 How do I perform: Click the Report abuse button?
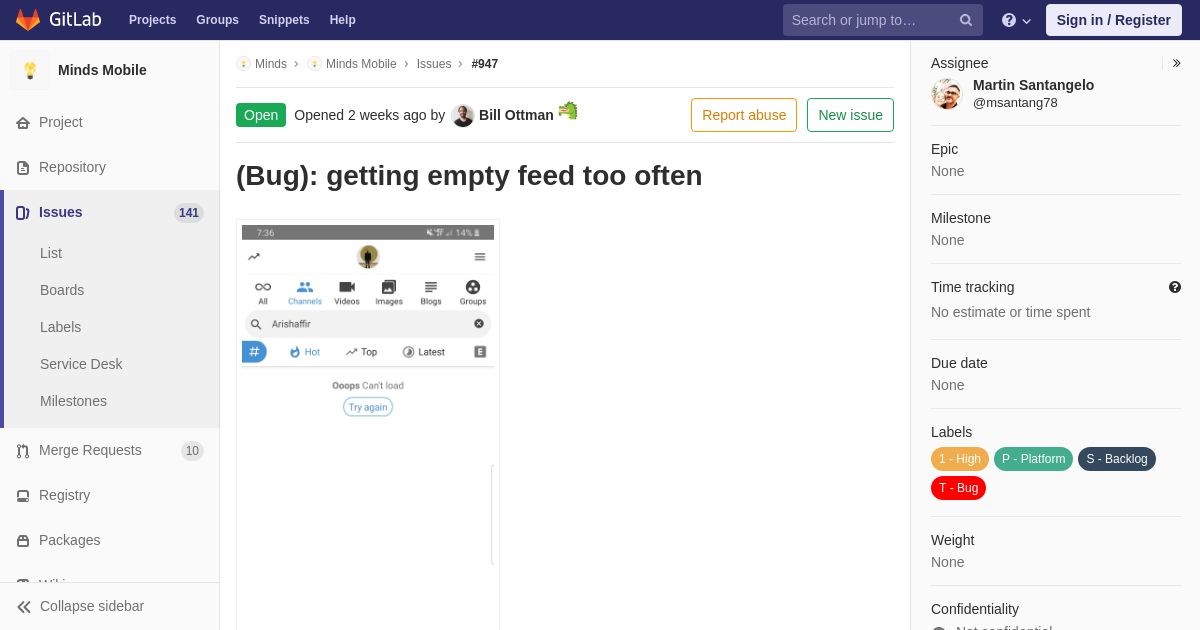coord(744,115)
